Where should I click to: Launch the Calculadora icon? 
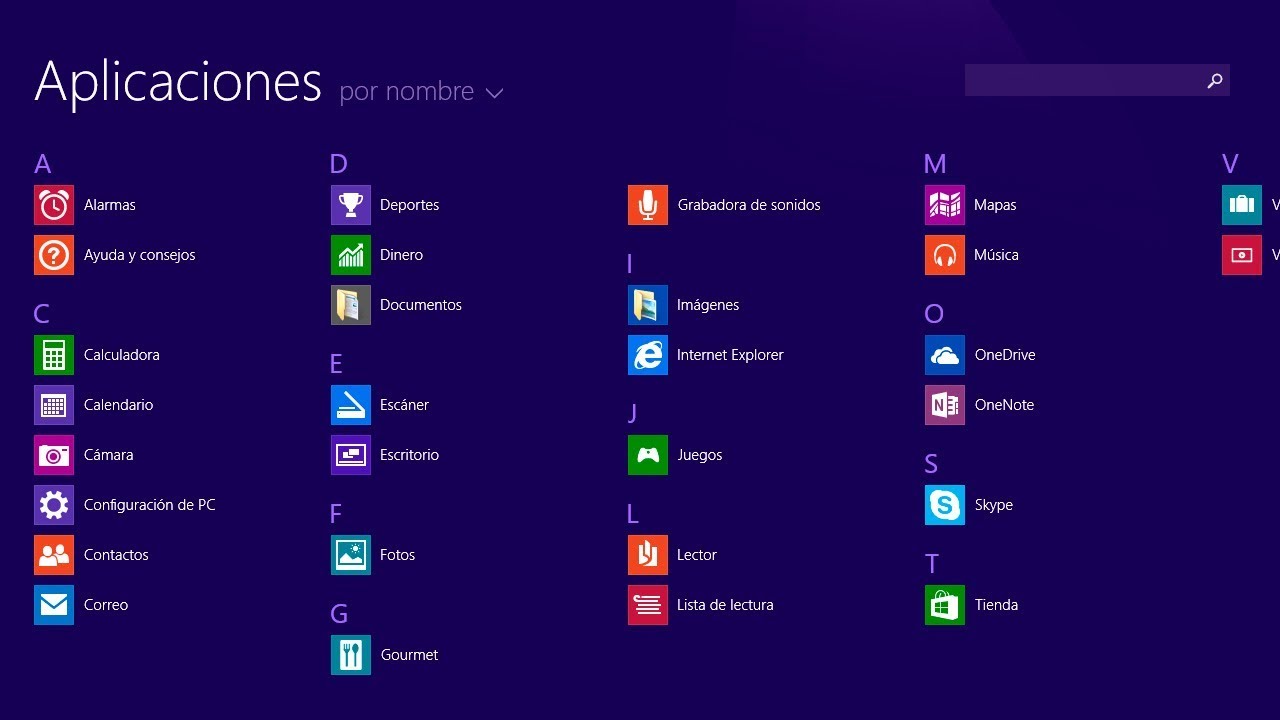(54, 355)
